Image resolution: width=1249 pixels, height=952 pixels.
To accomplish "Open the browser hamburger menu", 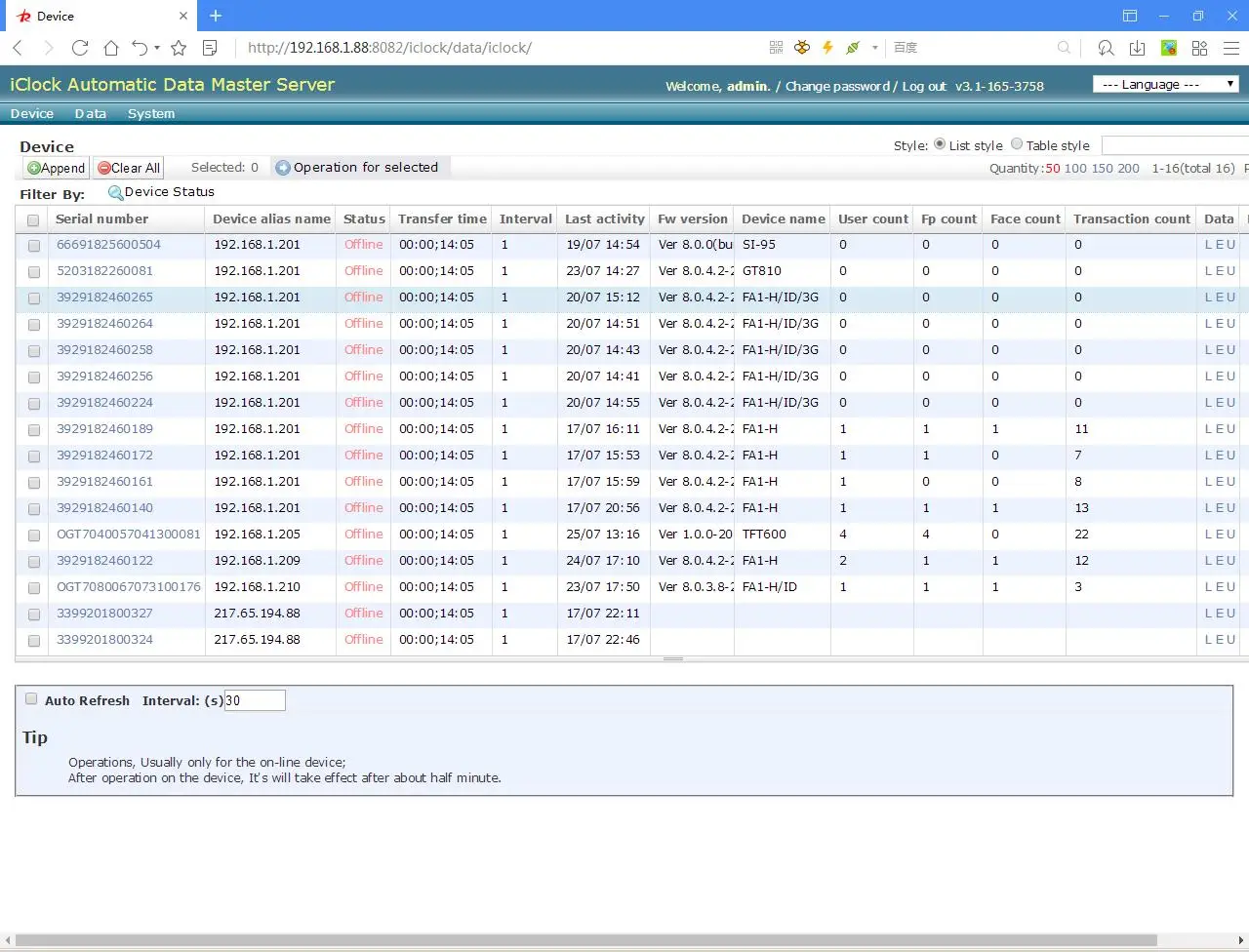I will [x=1231, y=48].
